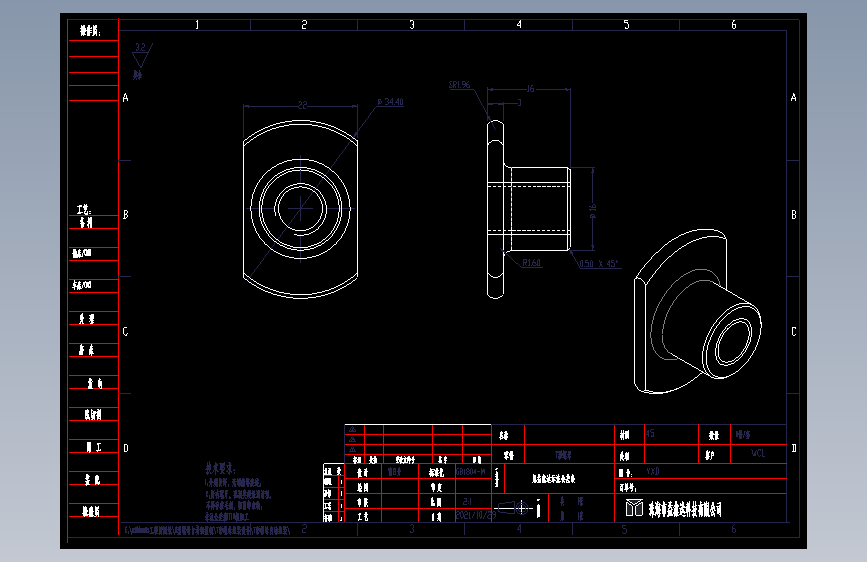
Task: Click the vertical Φ 16 diameter dimension
Action: tap(593, 211)
